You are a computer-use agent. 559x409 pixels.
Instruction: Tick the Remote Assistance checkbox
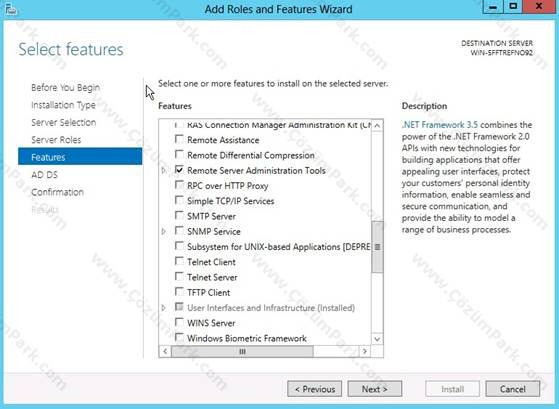[179, 139]
